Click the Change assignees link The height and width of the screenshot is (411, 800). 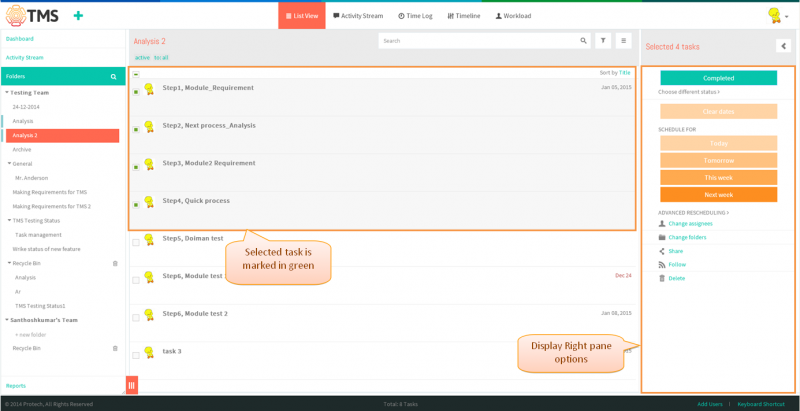click(x=690, y=224)
